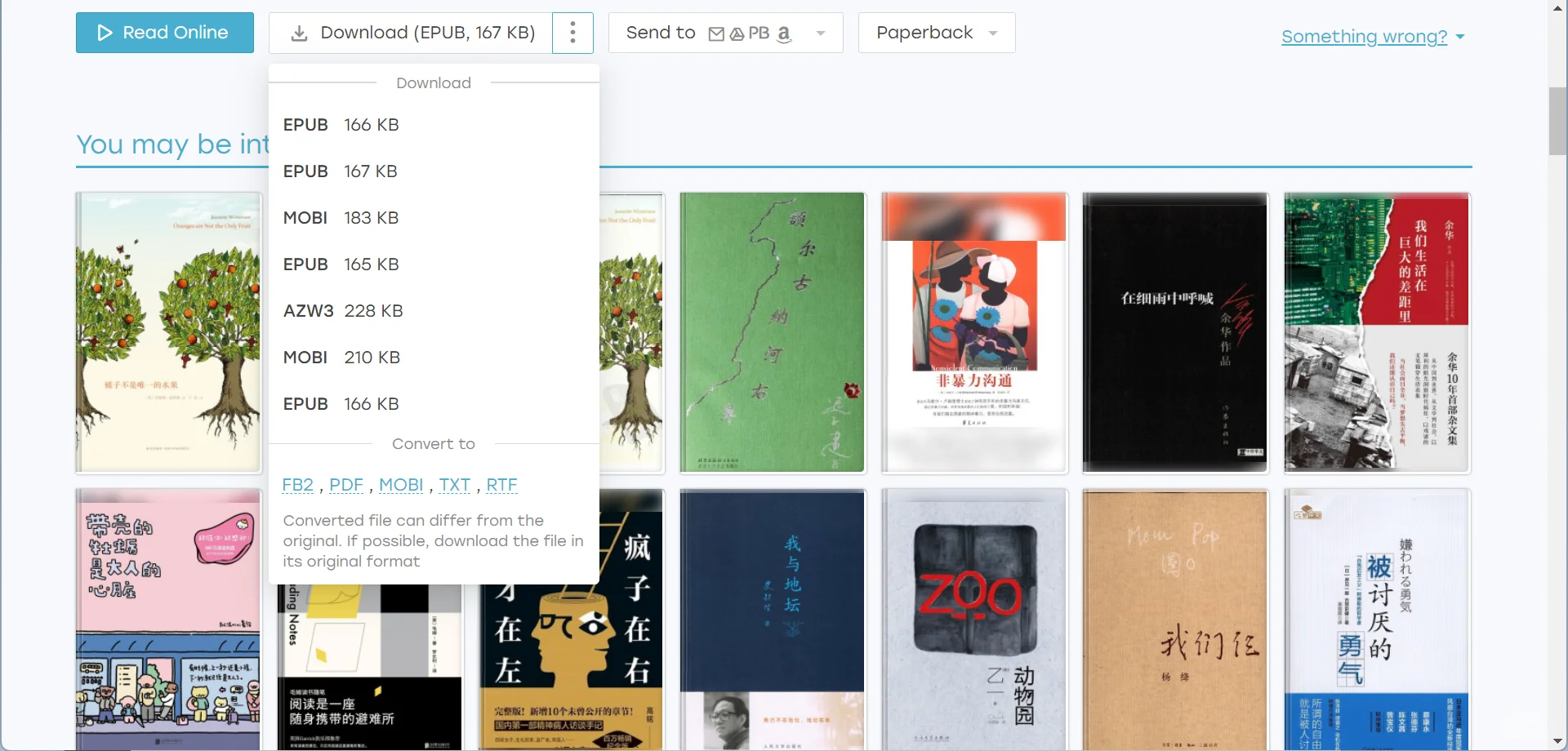The image size is (1568, 751).
Task: Open the pink 带壳的牡蛎 book cover
Action: (x=168, y=620)
